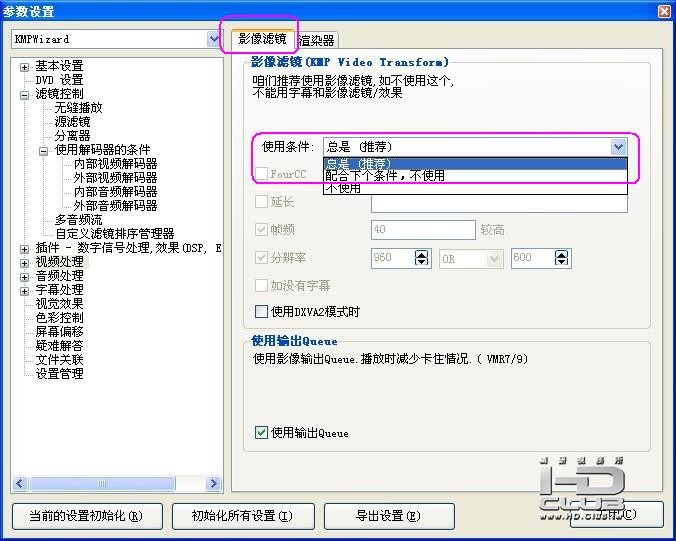
Task: Select DVD 设置 in the tree
Action: coord(59,80)
